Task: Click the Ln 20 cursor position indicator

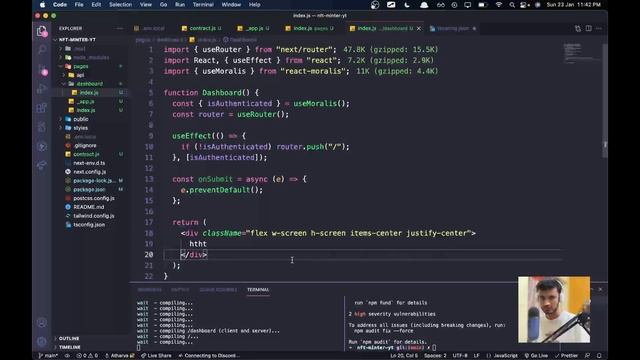Action: tap(404, 356)
